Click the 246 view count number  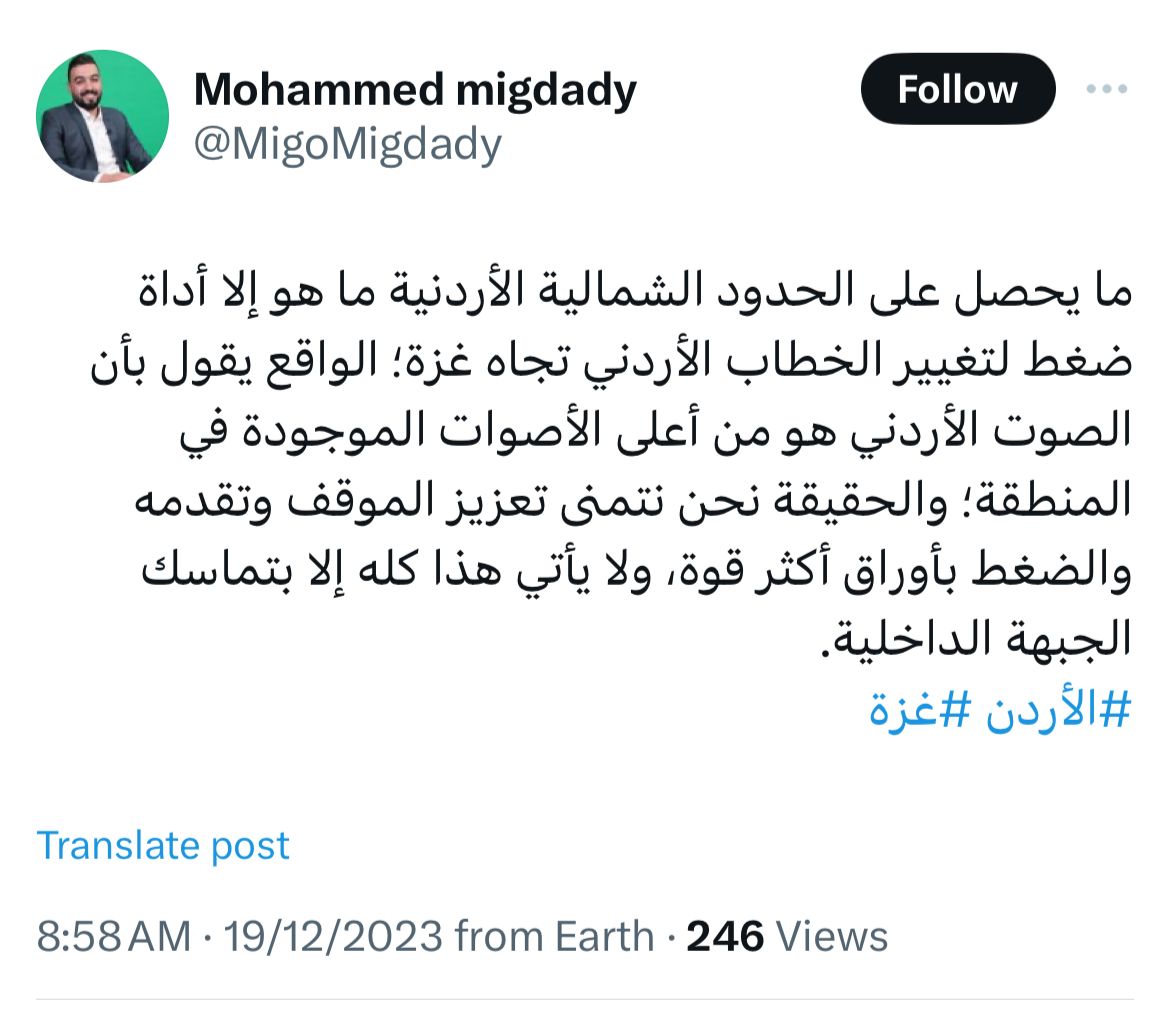[x=725, y=936]
